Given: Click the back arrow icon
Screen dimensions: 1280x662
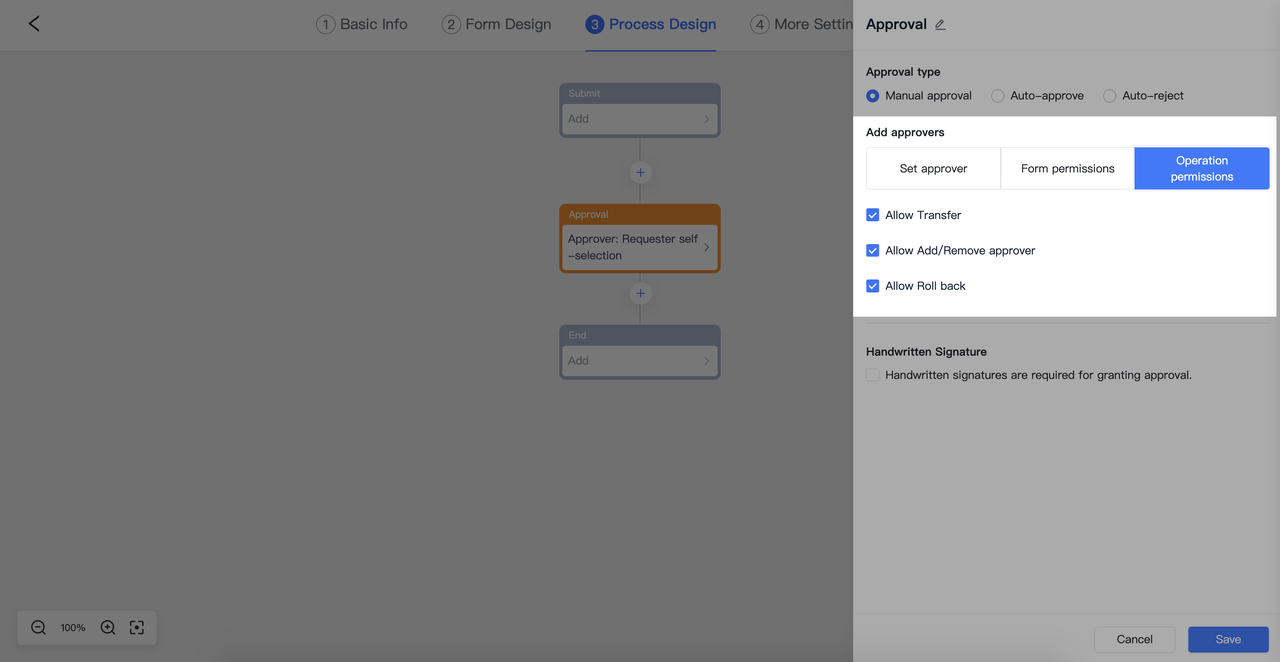Looking at the screenshot, I should pos(34,23).
